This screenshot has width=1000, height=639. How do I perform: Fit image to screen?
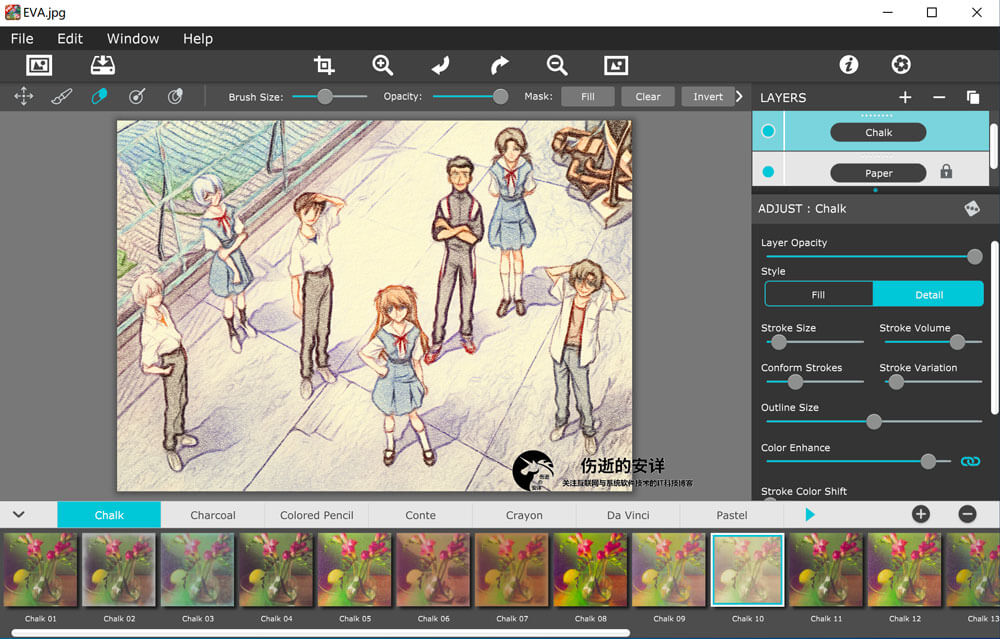coord(616,65)
